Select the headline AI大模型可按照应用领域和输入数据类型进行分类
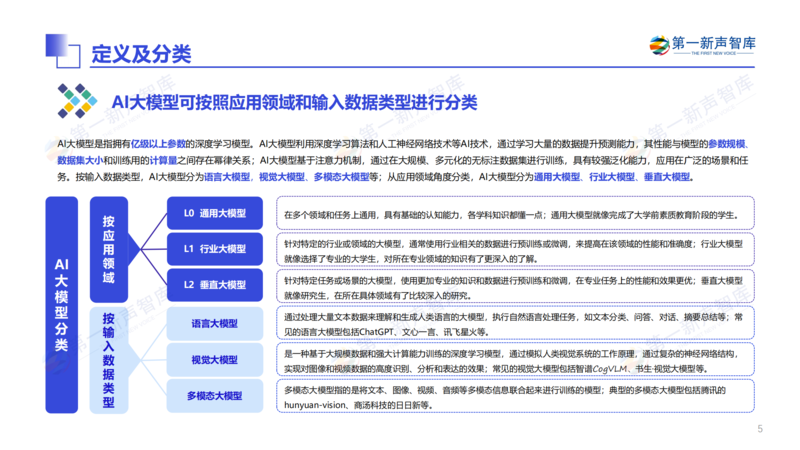The image size is (800, 450). tap(294, 102)
